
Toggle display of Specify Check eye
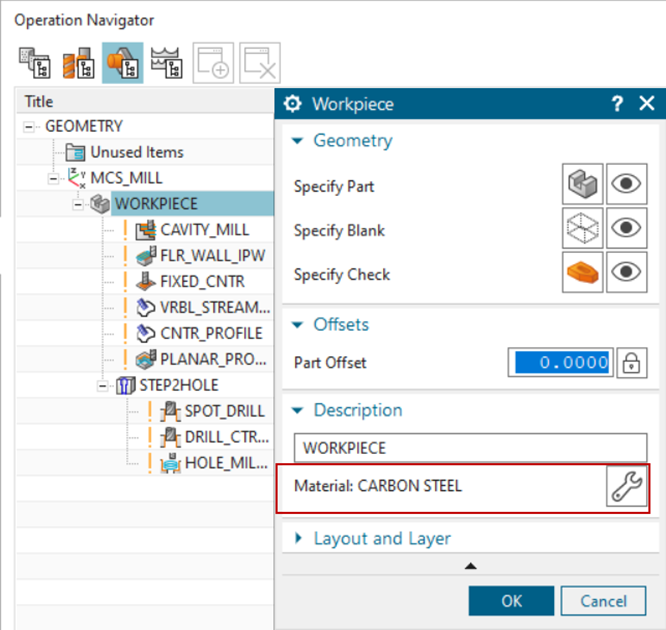click(x=626, y=273)
